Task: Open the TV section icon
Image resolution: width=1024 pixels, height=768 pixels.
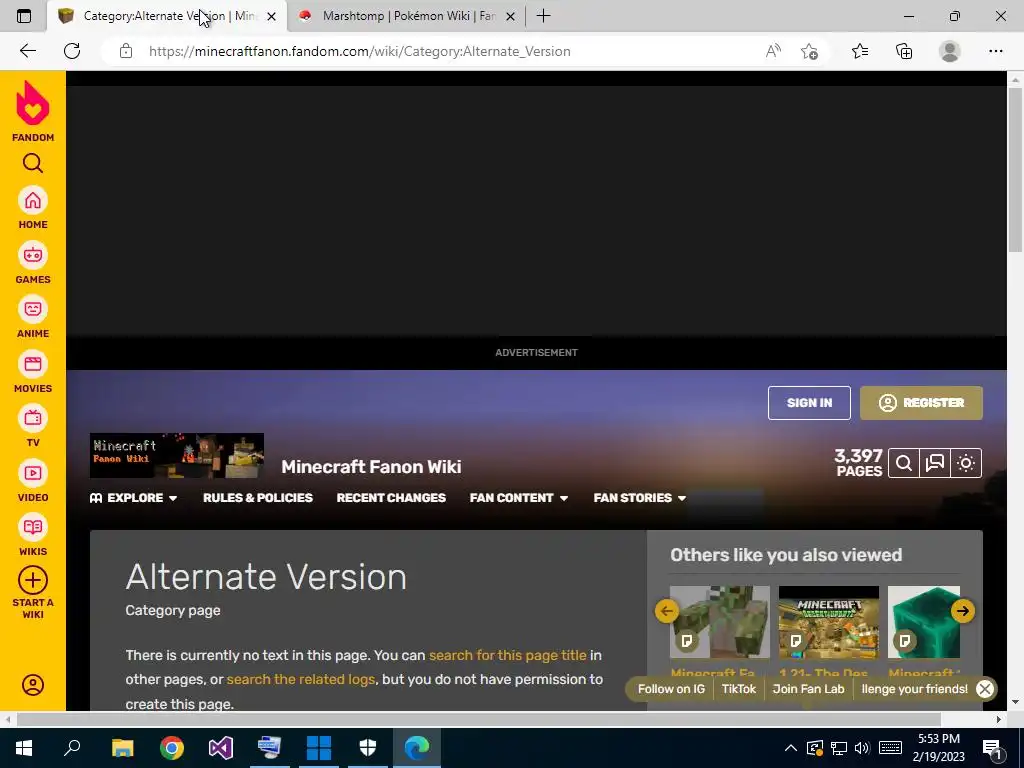Action: pos(33,419)
